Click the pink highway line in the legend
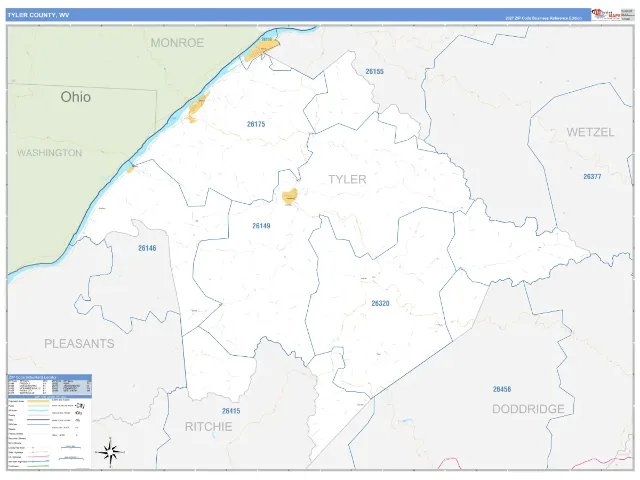This screenshot has width=640, height=480. (38, 457)
